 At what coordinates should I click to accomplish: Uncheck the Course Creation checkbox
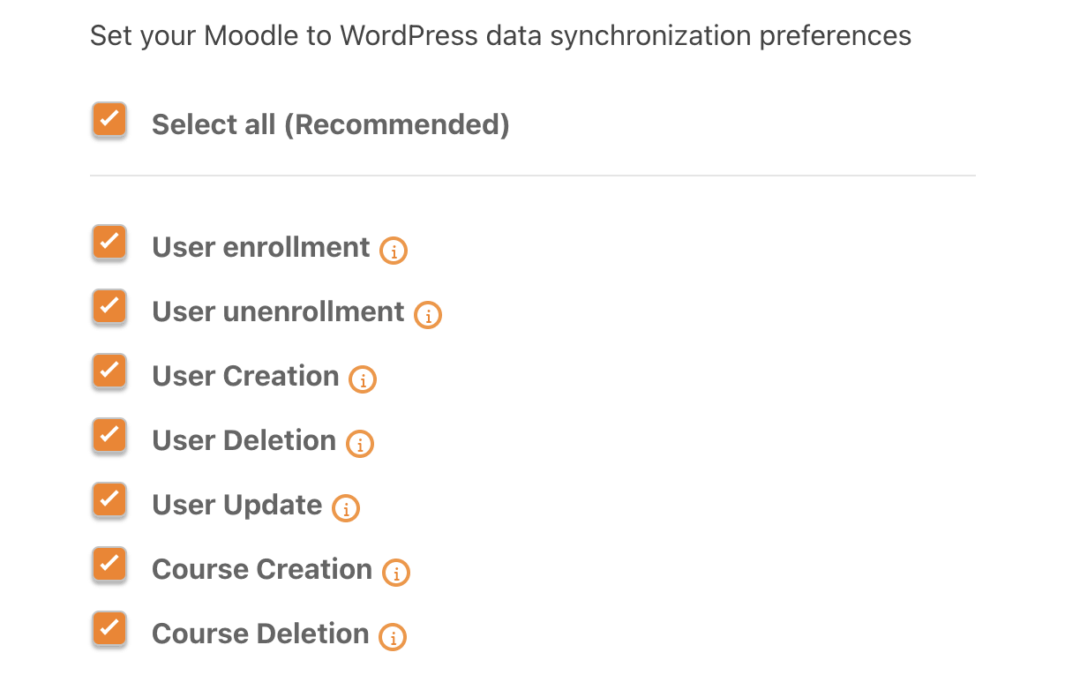pos(109,565)
